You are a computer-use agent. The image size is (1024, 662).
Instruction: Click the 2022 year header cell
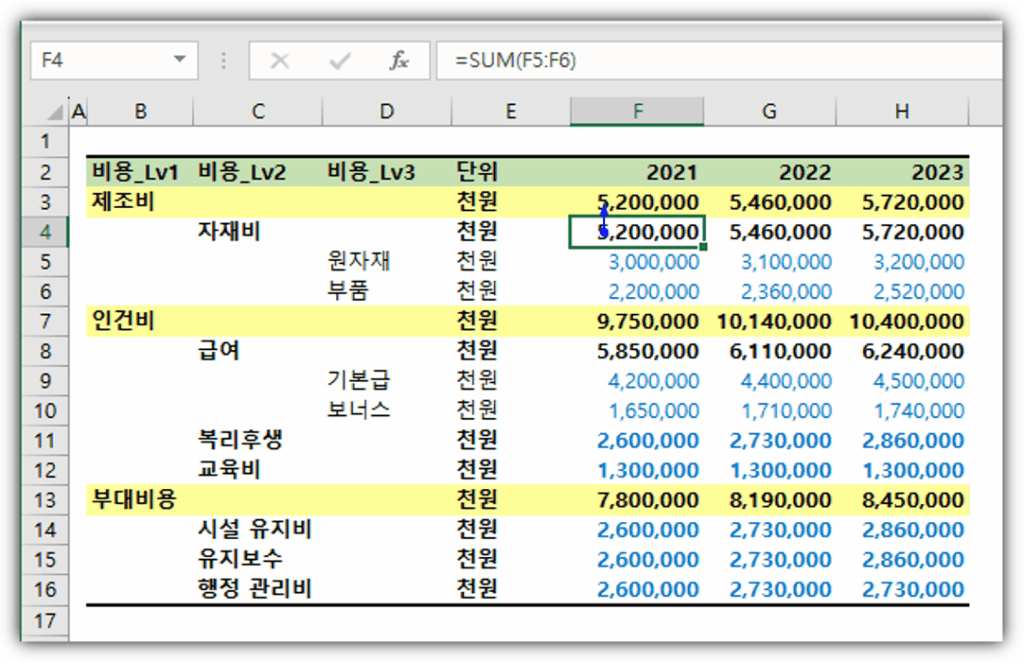[x=769, y=172]
